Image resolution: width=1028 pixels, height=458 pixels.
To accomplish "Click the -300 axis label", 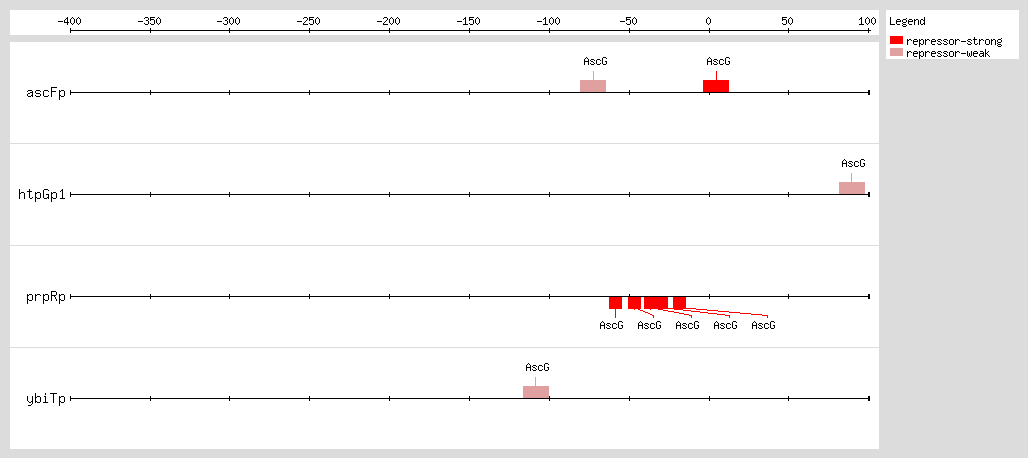I will point(229,21).
